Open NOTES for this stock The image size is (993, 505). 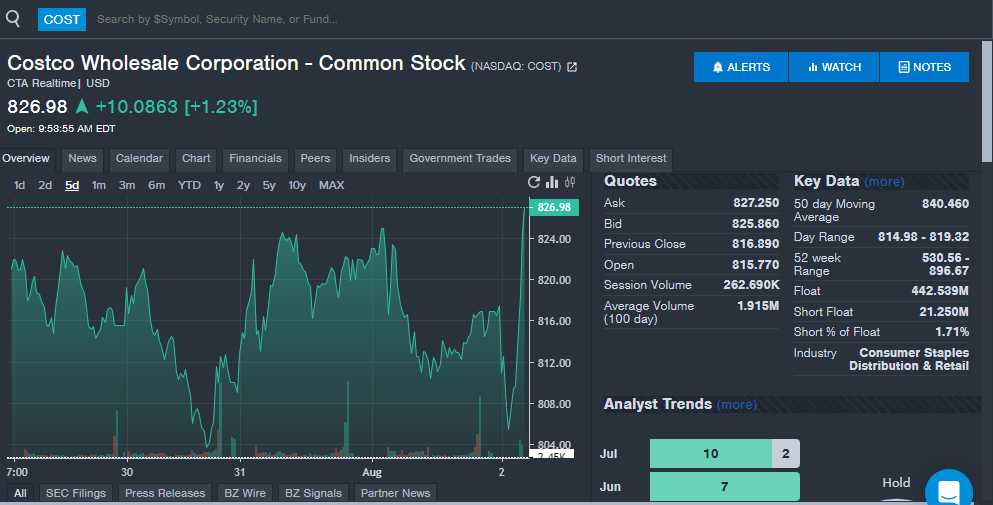[x=925, y=67]
